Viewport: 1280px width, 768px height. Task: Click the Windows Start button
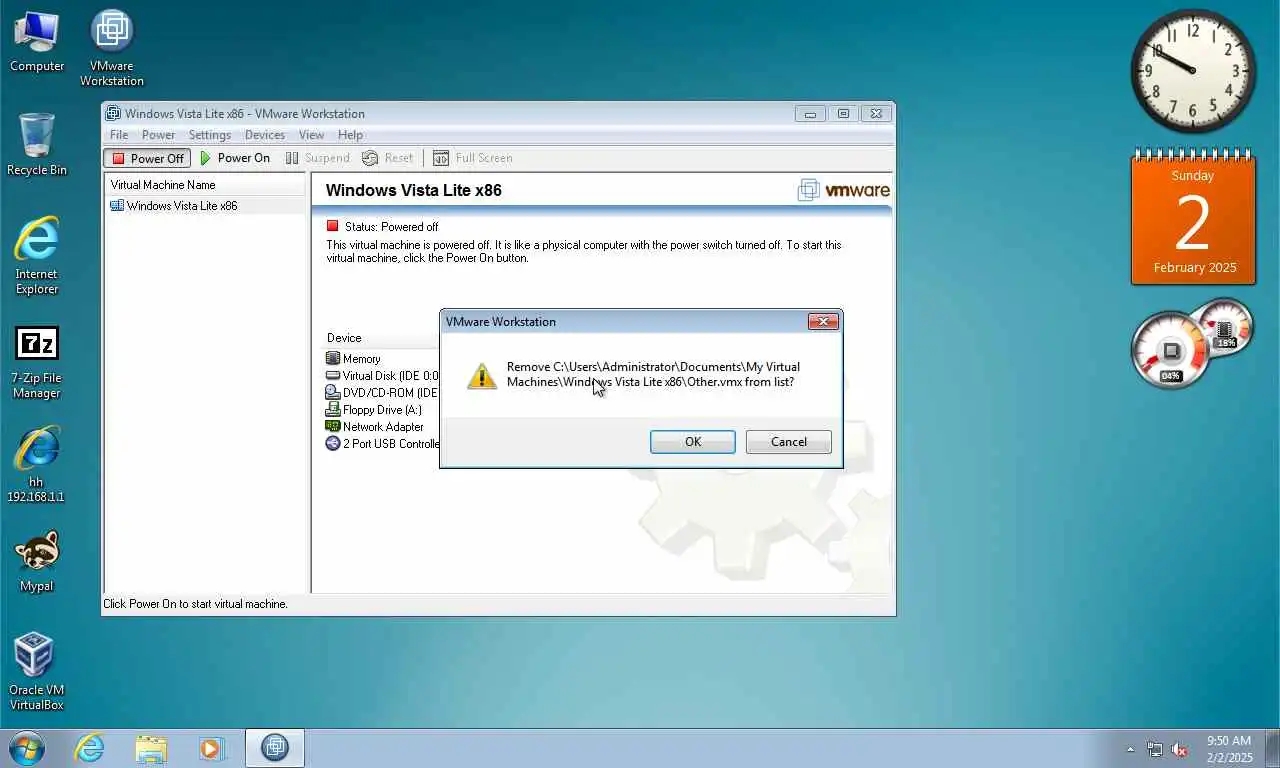(27, 748)
